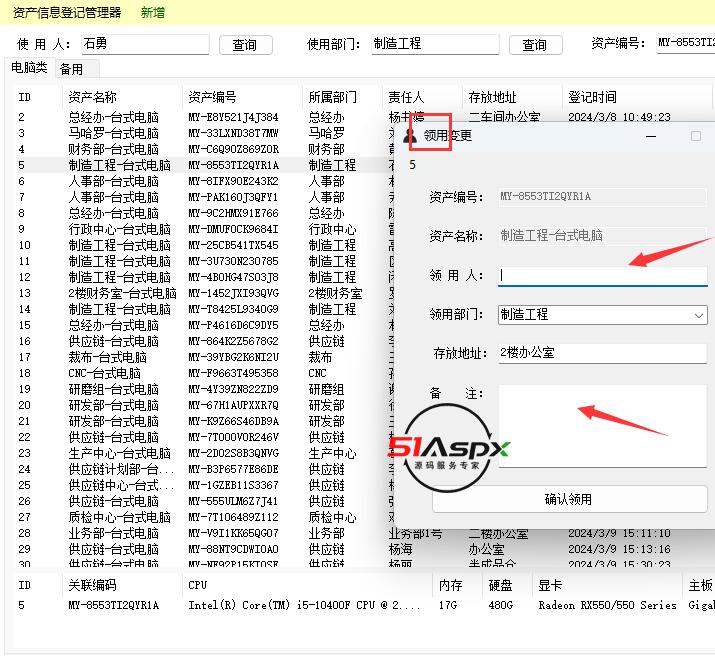Click the user icon in 领用变更 dialog title
Image resolution: width=715 pixels, height=658 pixels.
click(x=410, y=135)
